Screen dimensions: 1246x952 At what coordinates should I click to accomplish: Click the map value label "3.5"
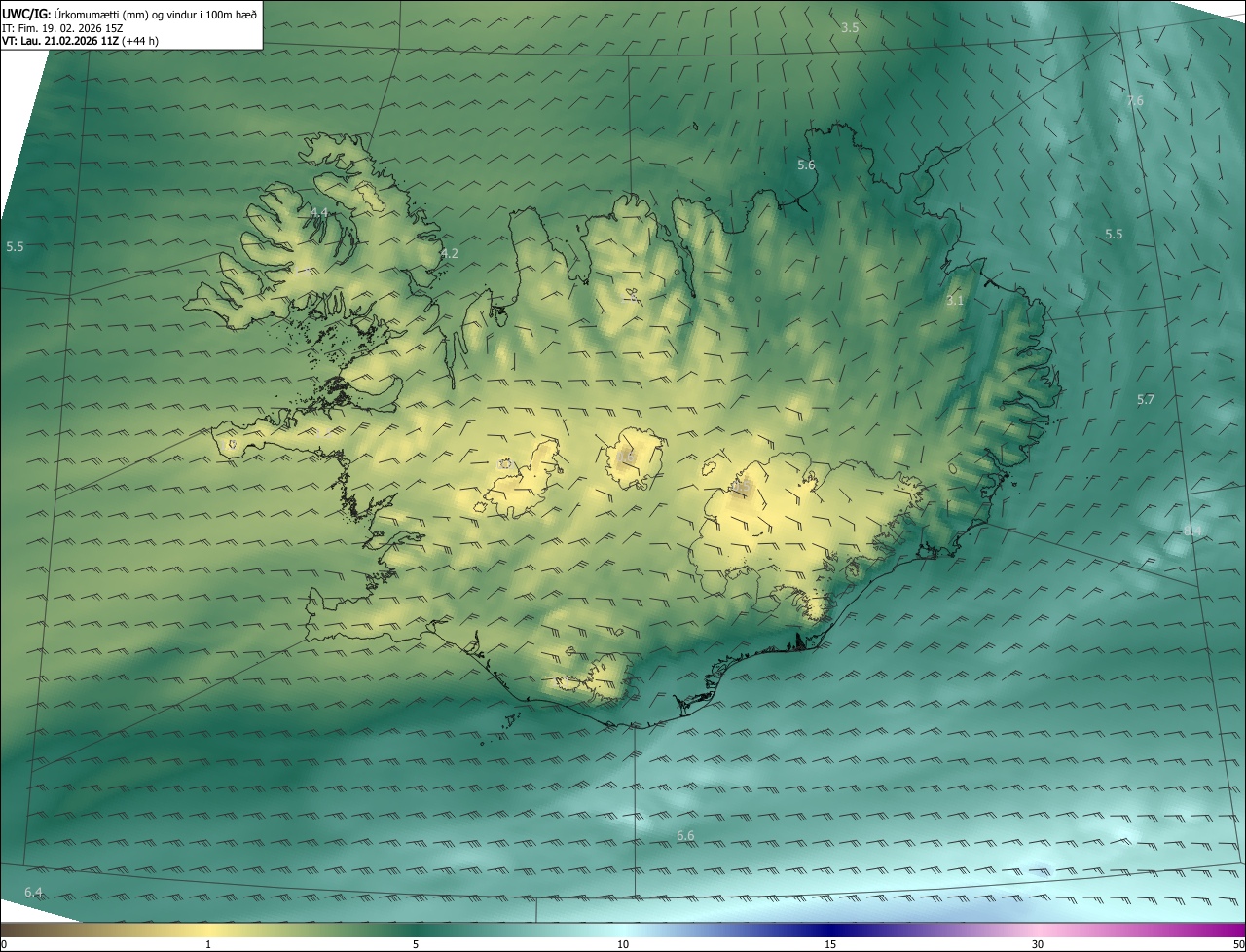[x=850, y=28]
